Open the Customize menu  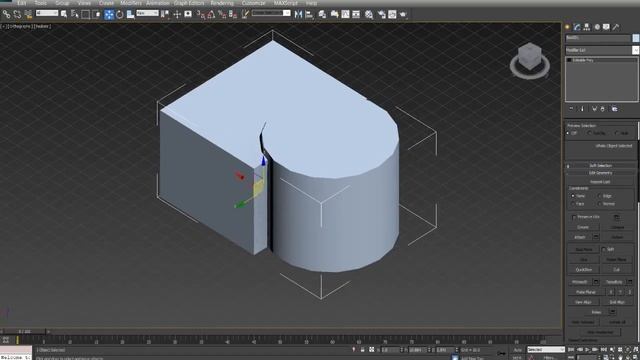[x=253, y=3]
